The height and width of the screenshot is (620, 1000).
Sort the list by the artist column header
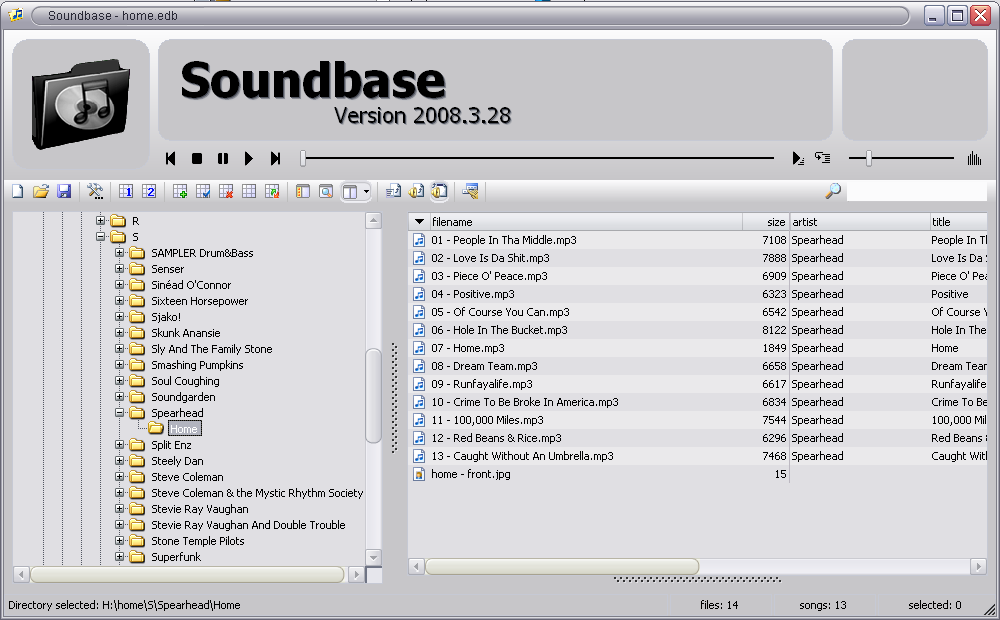click(x=860, y=222)
